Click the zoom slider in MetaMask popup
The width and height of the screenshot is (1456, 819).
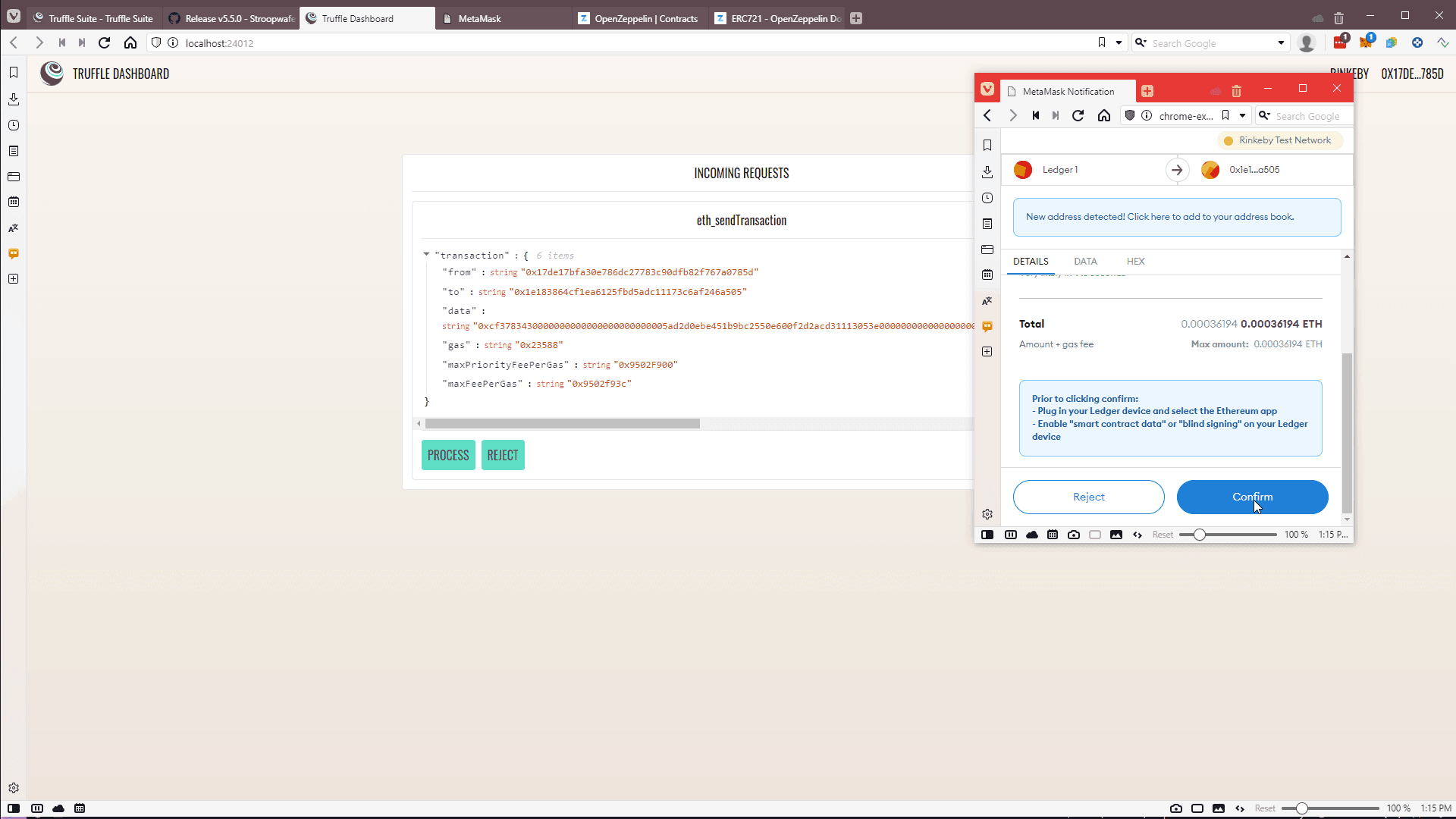click(x=1228, y=535)
